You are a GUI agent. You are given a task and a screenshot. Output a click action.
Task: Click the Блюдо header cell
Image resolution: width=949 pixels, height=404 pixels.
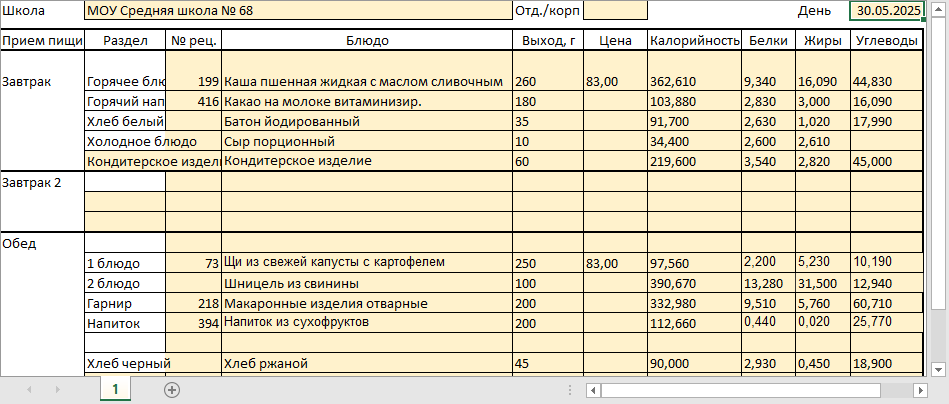tap(367, 41)
